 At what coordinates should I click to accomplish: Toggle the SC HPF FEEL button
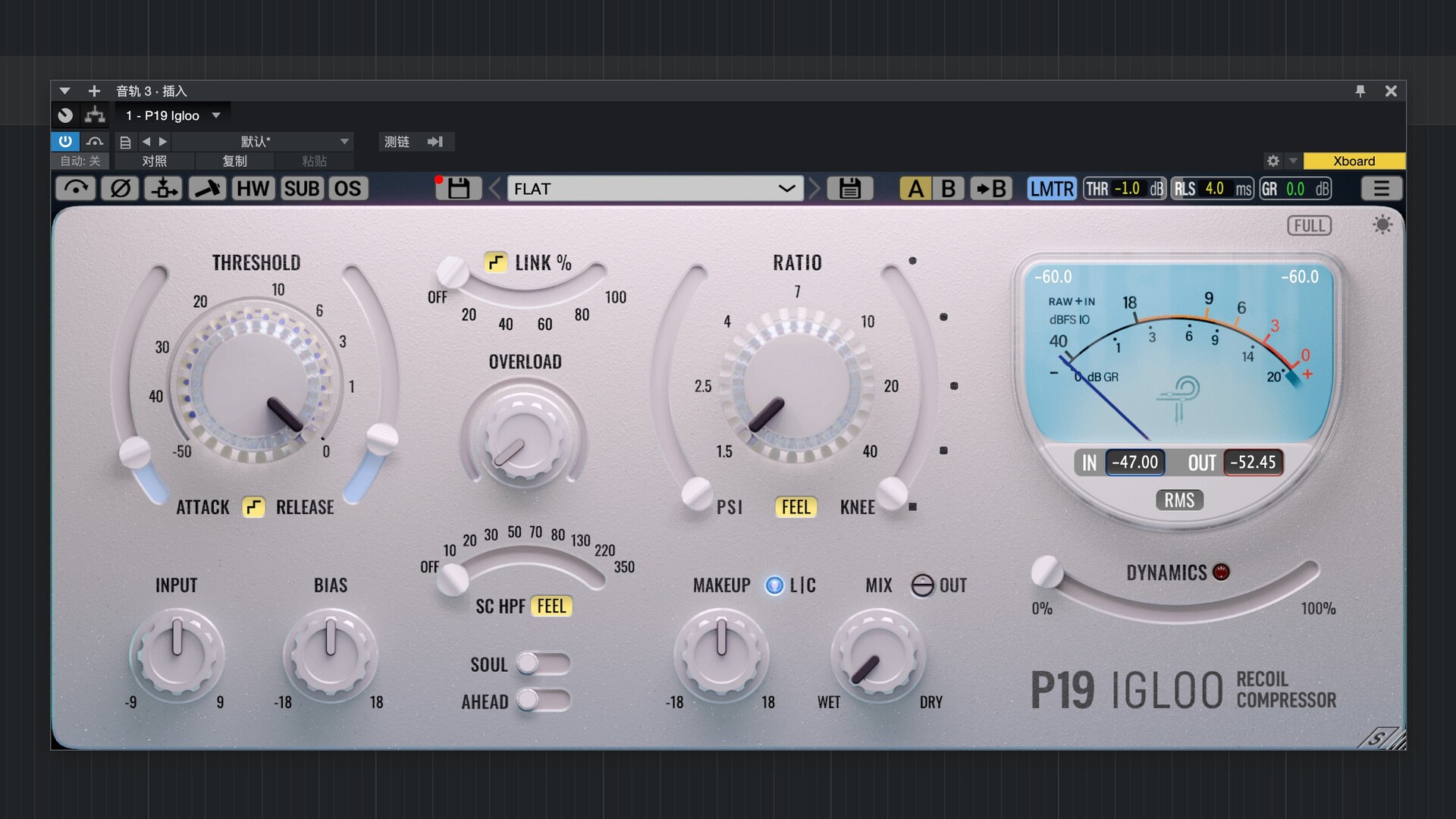[x=551, y=606]
